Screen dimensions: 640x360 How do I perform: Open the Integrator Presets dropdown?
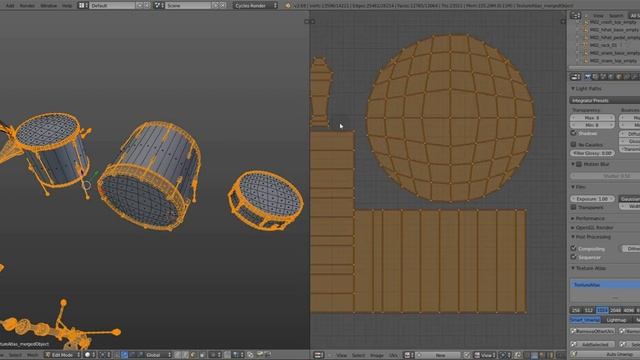[x=604, y=100]
